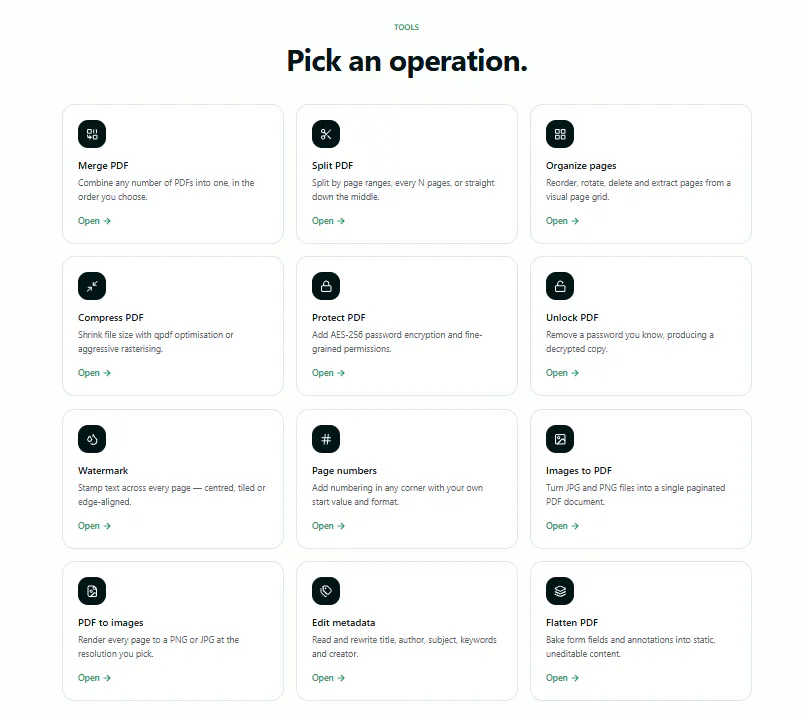Open the Split PDF tool link
The height and width of the screenshot is (717, 807).
tap(328, 221)
